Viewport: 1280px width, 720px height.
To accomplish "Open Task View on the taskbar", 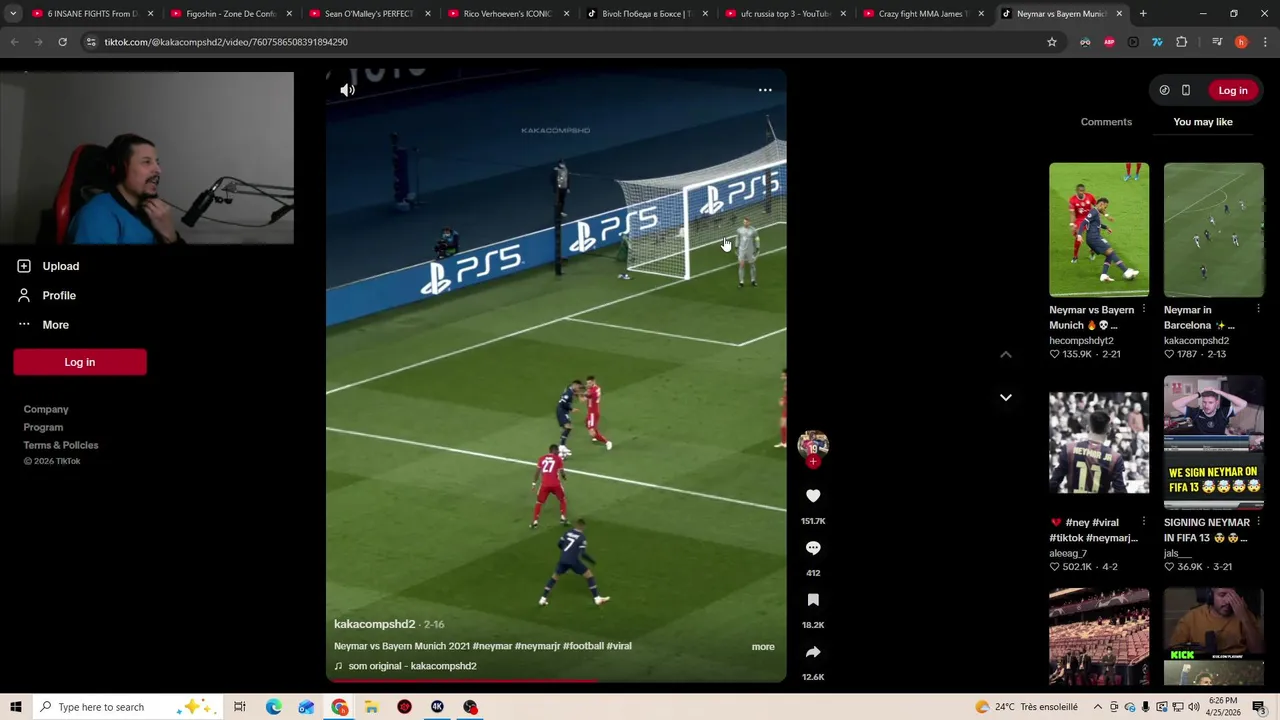I will tap(240, 707).
